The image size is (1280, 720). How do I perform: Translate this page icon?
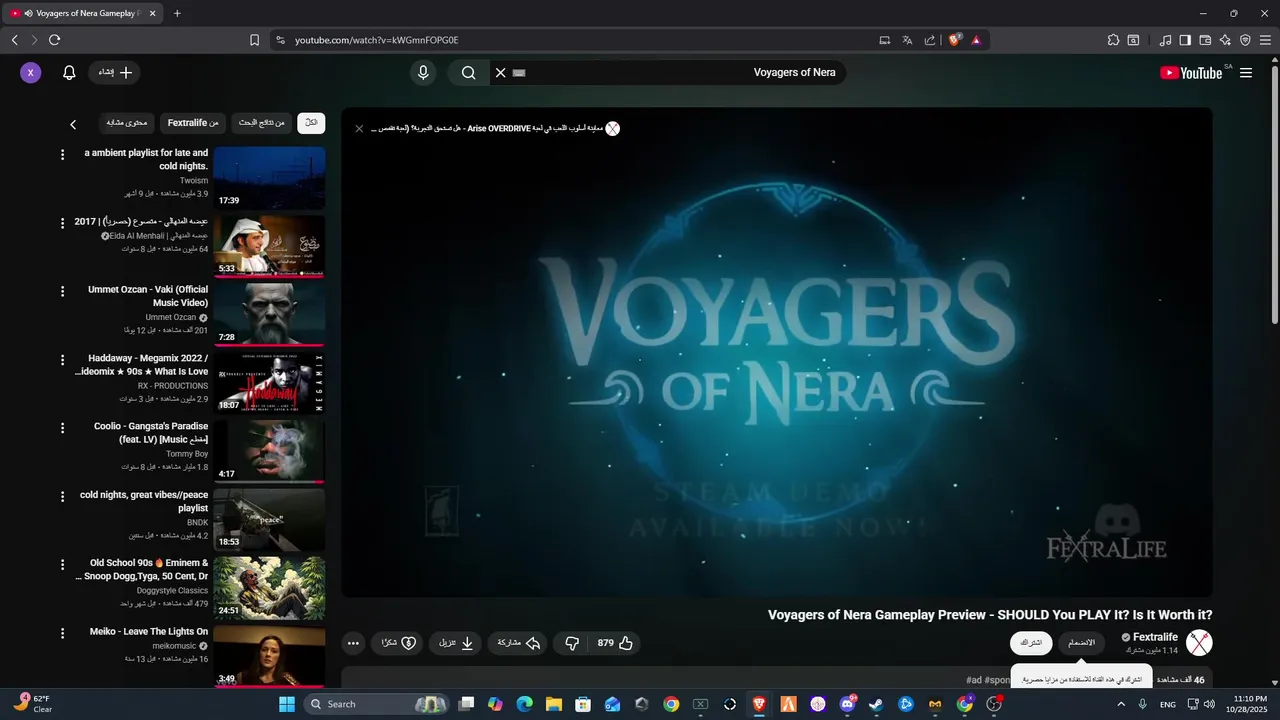pos(907,40)
